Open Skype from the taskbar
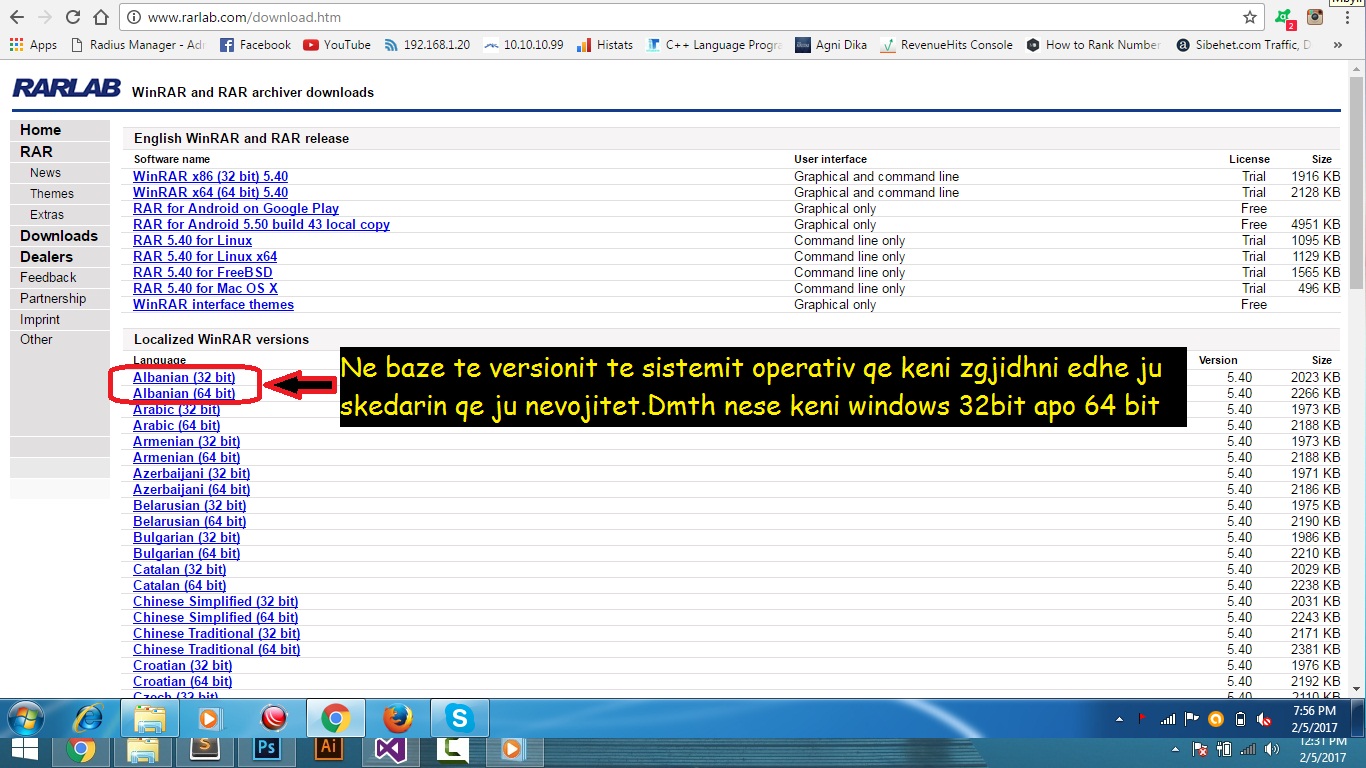1366x768 pixels. click(459, 718)
